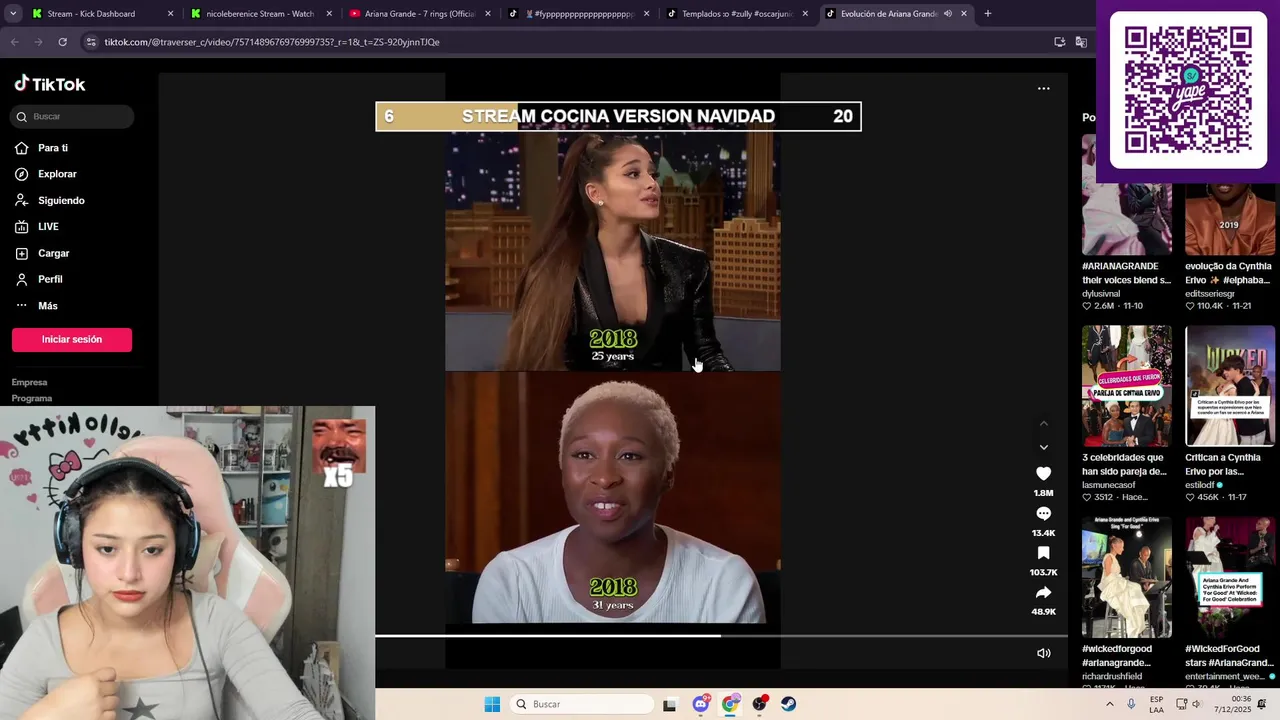Show hidden system tray icons
Viewport: 1280px width, 720px height.
[1109, 704]
